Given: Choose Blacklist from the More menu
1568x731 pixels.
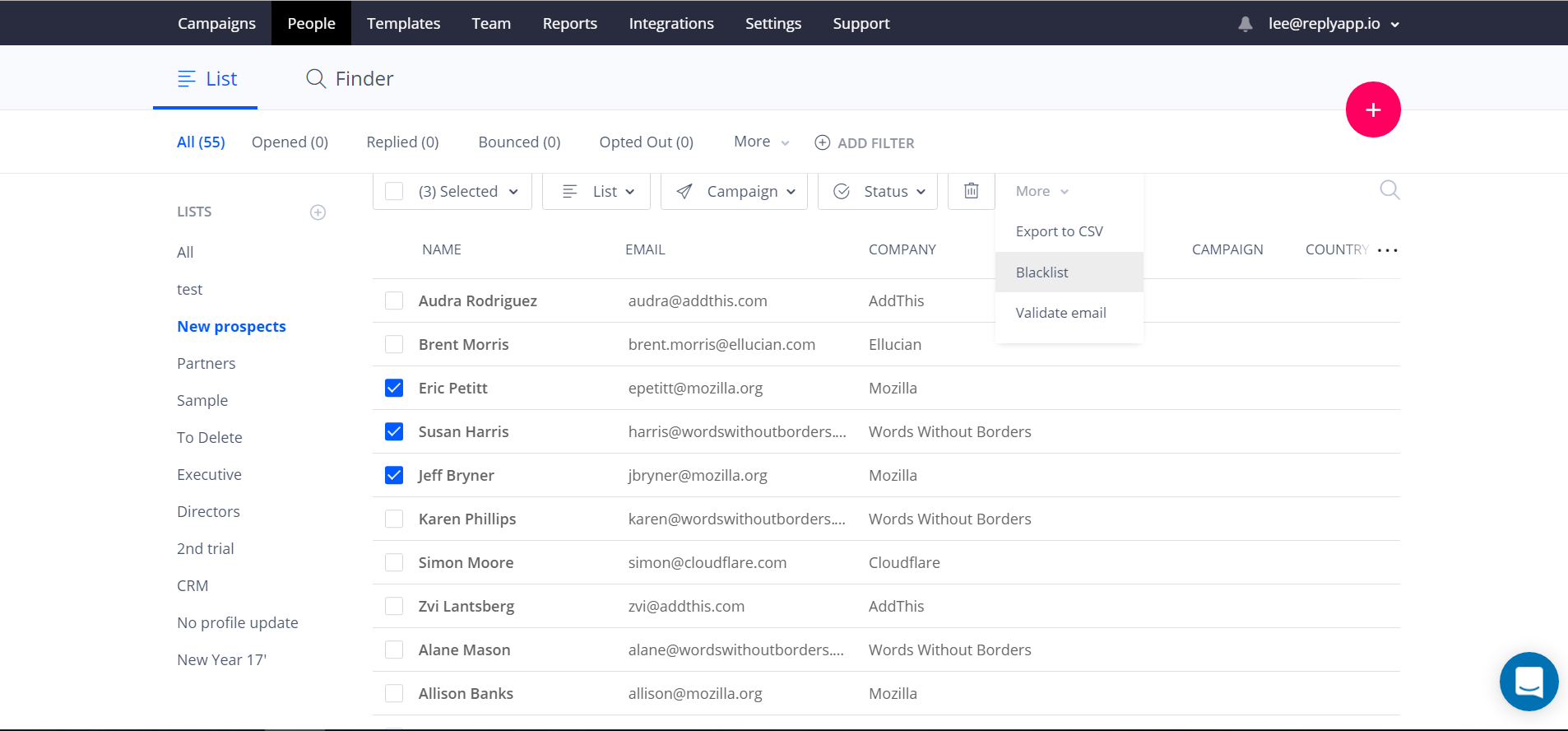Looking at the screenshot, I should (x=1042, y=272).
